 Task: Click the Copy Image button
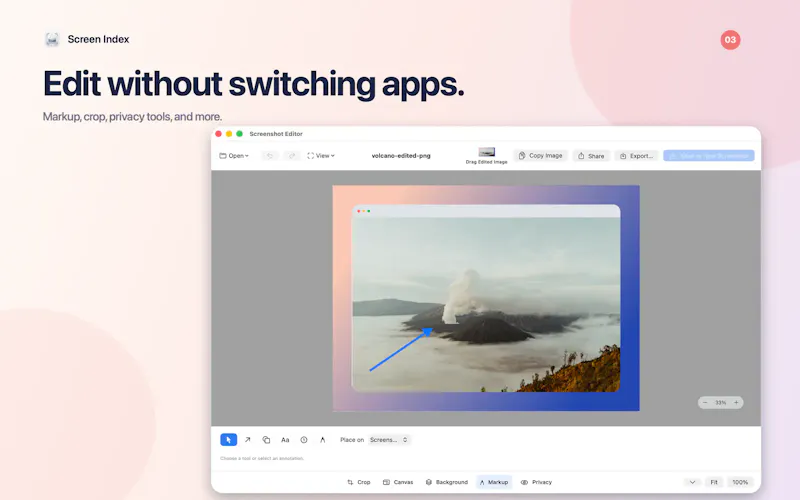pos(541,156)
